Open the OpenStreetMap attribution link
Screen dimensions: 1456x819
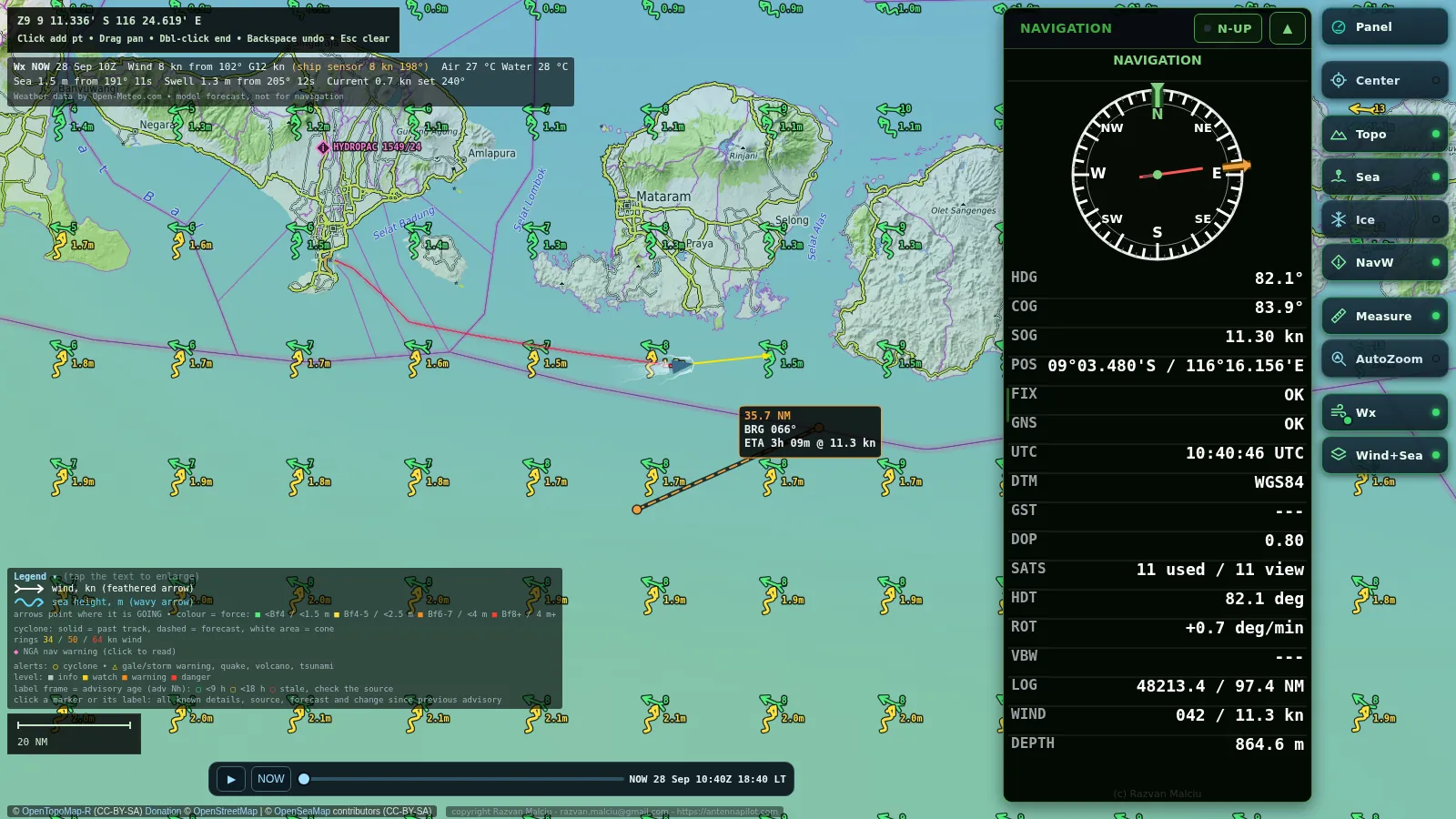[x=225, y=811]
